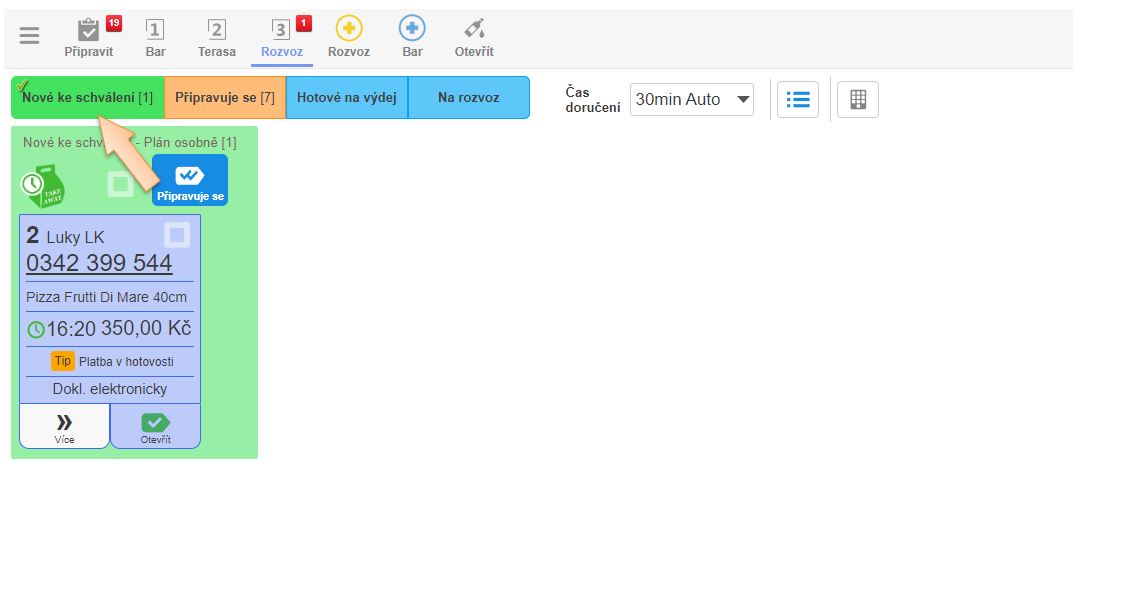Tick select-all checkbox in group header

(x=121, y=184)
